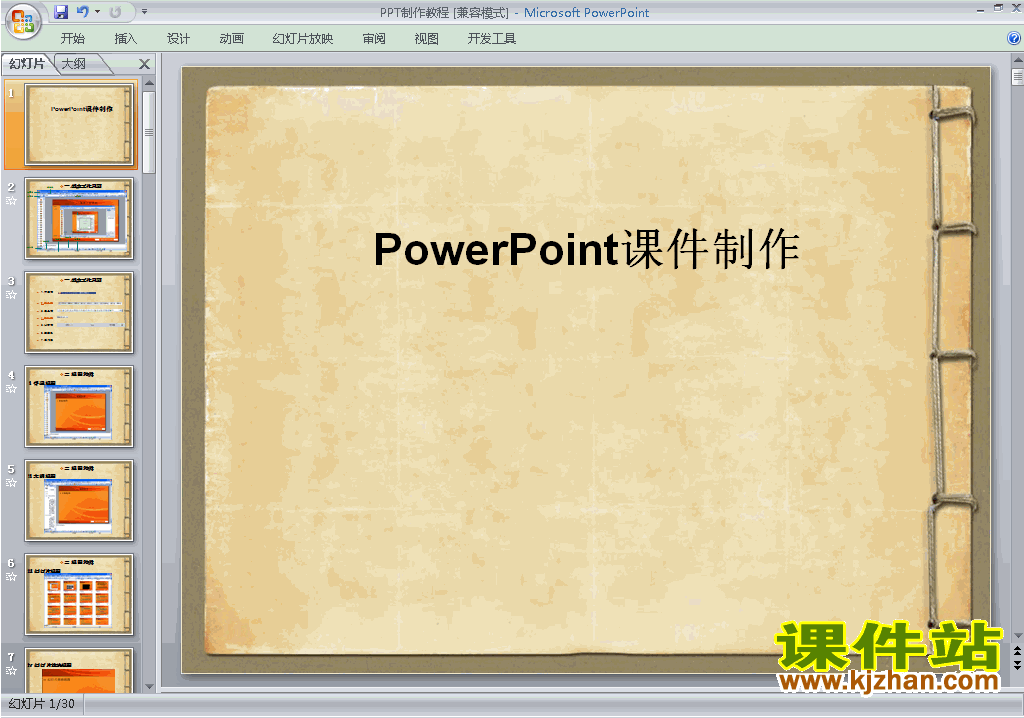Click the animation star icon under slide number 6
This screenshot has height=718, width=1024.
click(x=11, y=577)
